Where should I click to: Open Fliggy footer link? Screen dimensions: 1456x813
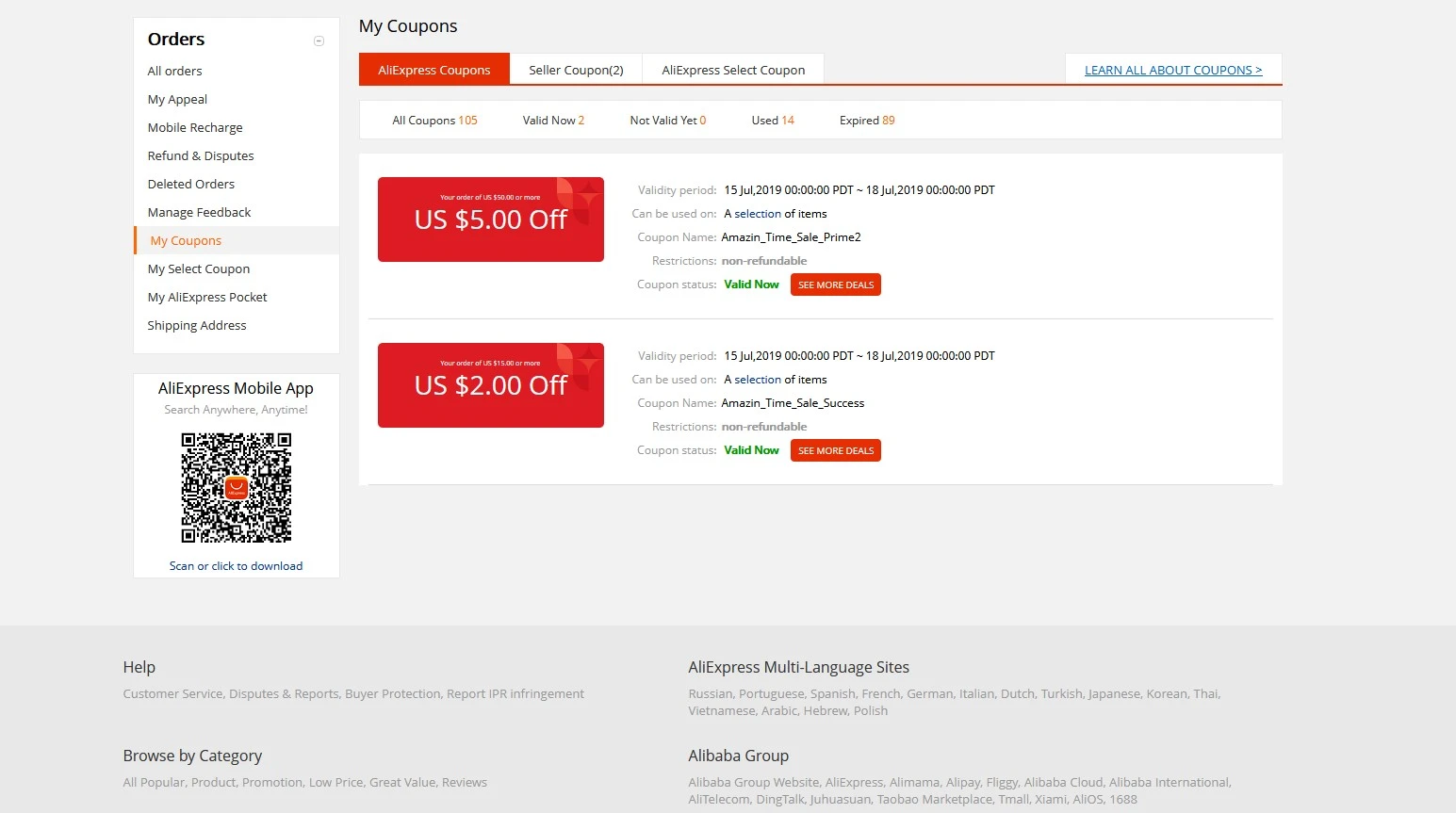1002,783
